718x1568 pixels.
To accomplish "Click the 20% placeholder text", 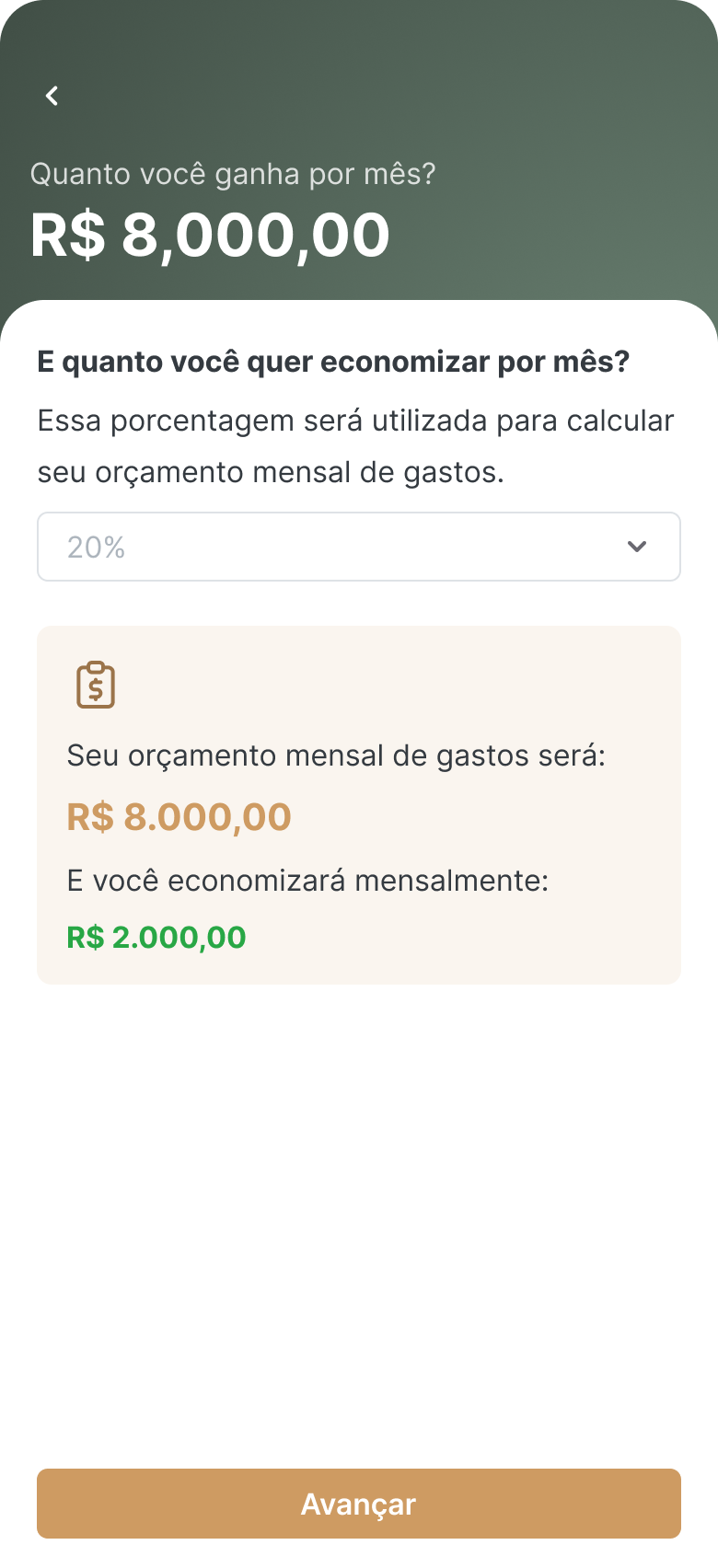I will [x=96, y=548].
